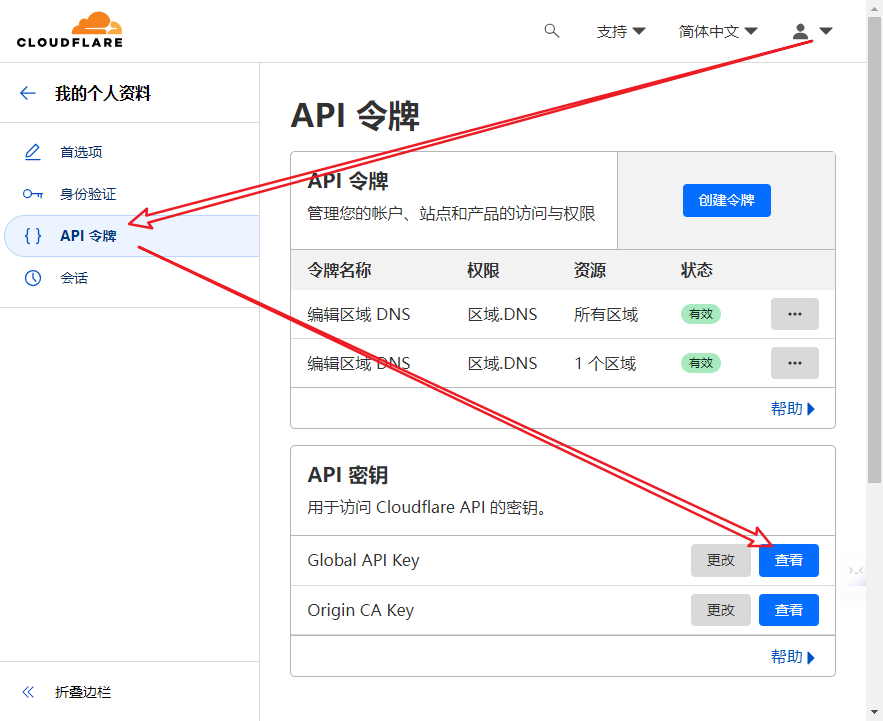
Task: Click the 资源 column header
Action: (x=590, y=270)
